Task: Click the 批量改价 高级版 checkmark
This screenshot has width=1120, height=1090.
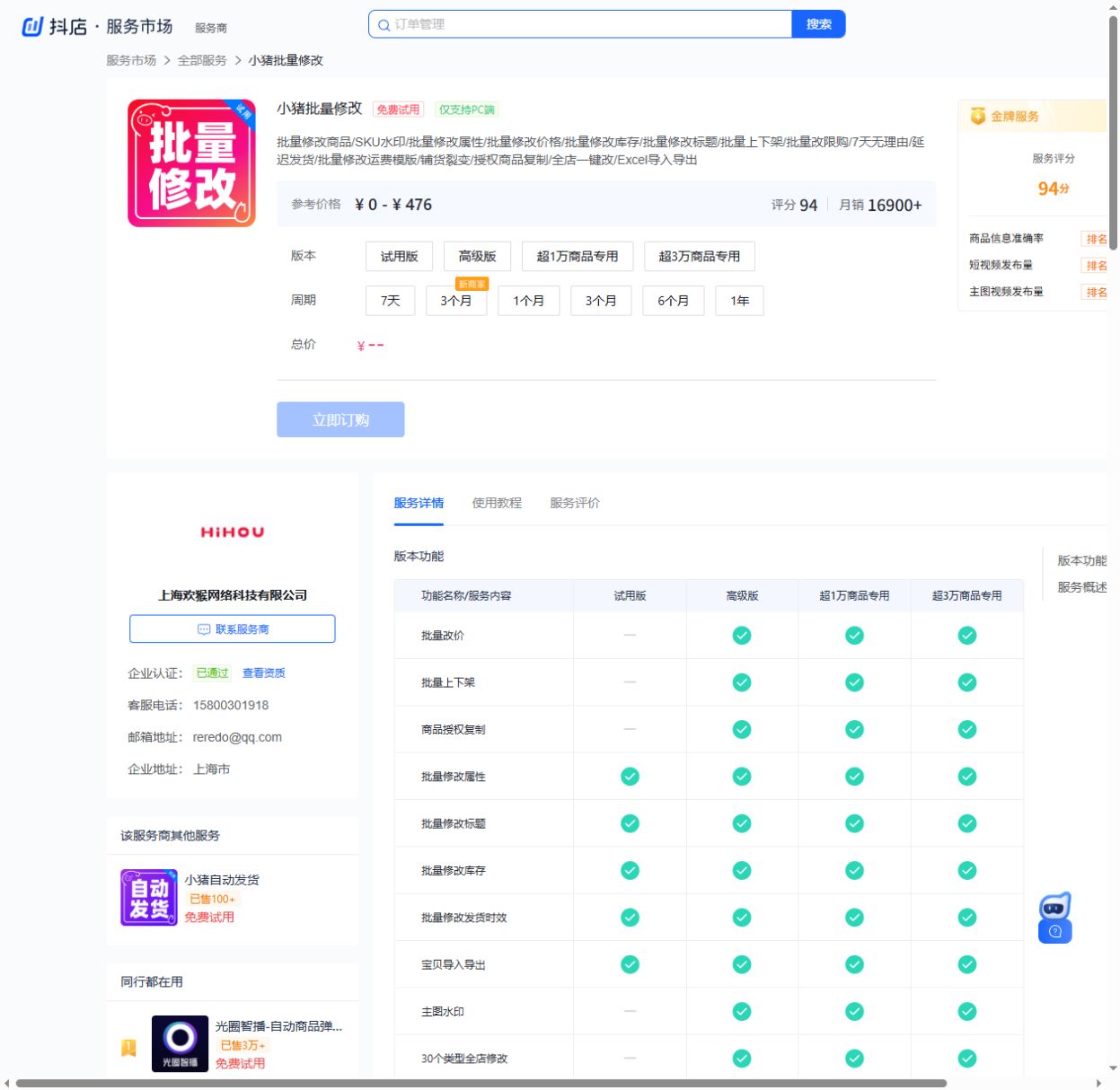Action: 742,636
